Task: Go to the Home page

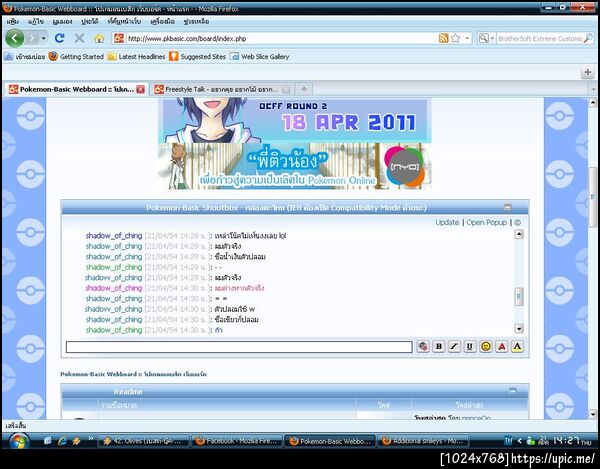Action: pyautogui.click(x=99, y=38)
